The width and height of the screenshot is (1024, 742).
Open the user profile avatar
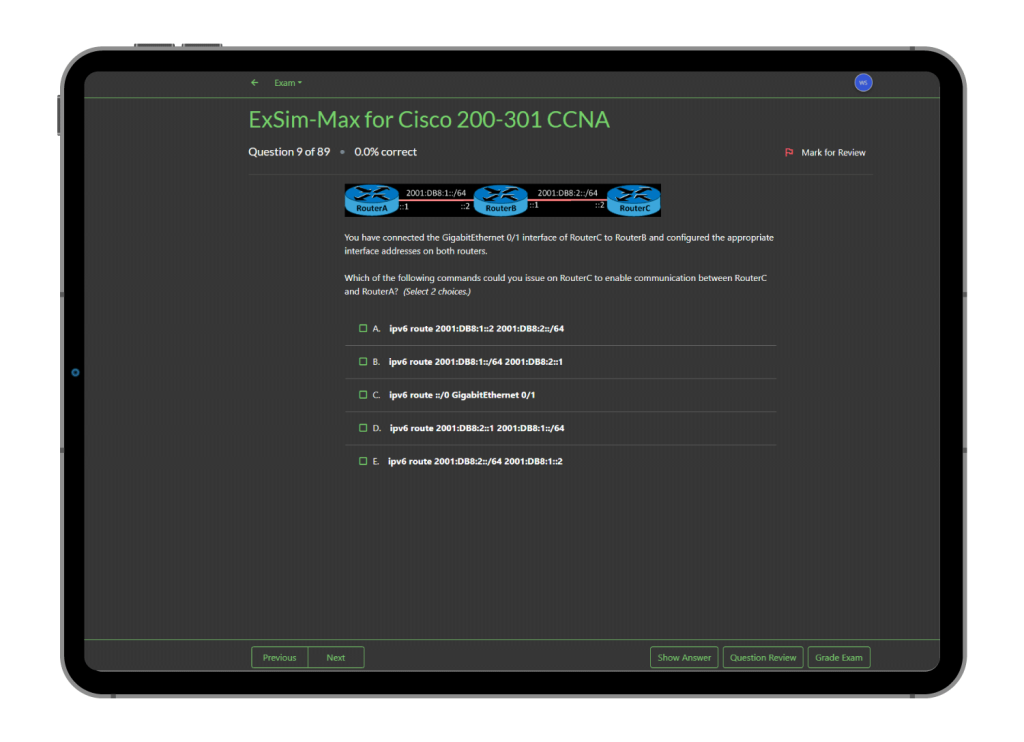tap(863, 83)
